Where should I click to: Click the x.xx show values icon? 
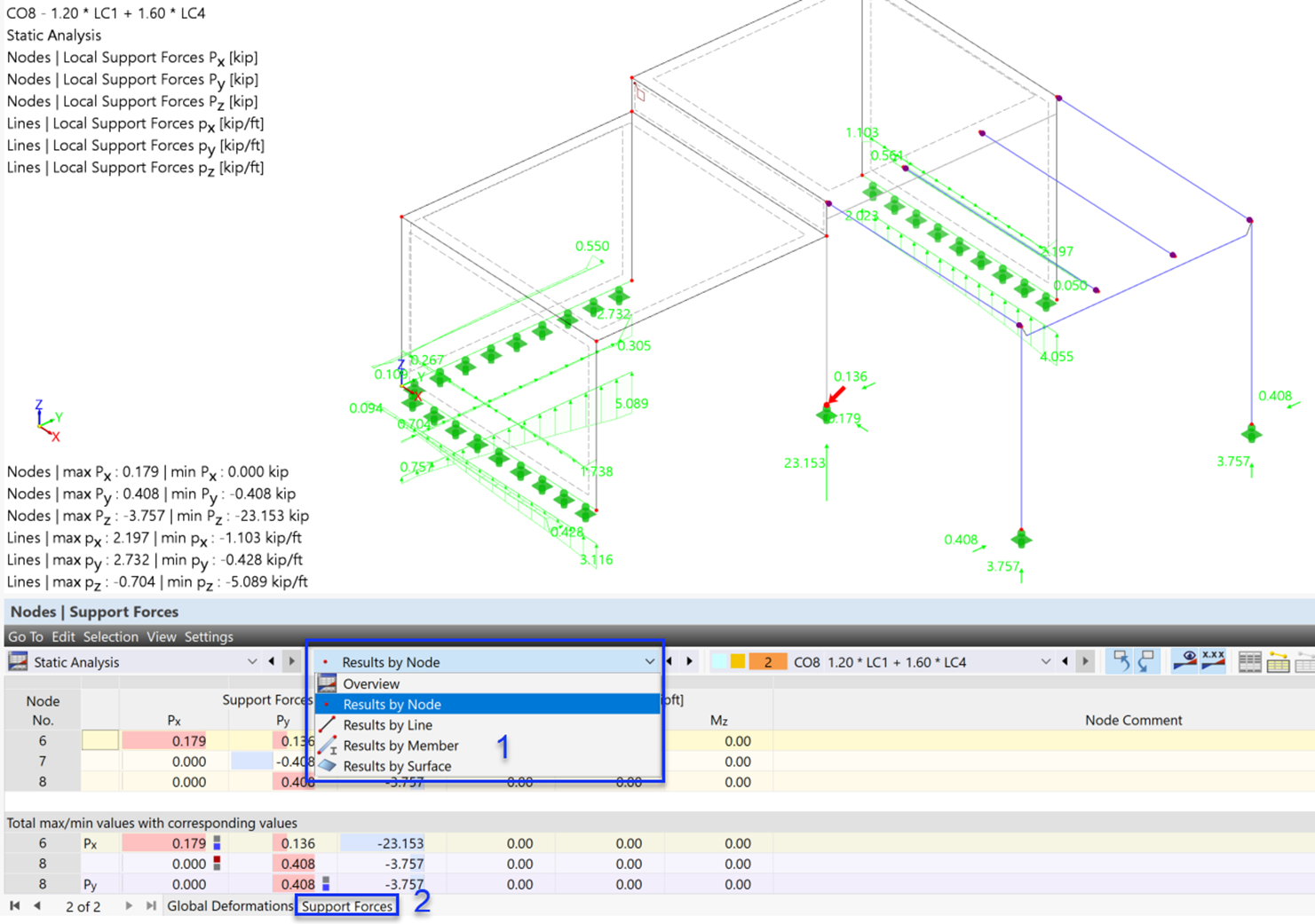click(1211, 660)
